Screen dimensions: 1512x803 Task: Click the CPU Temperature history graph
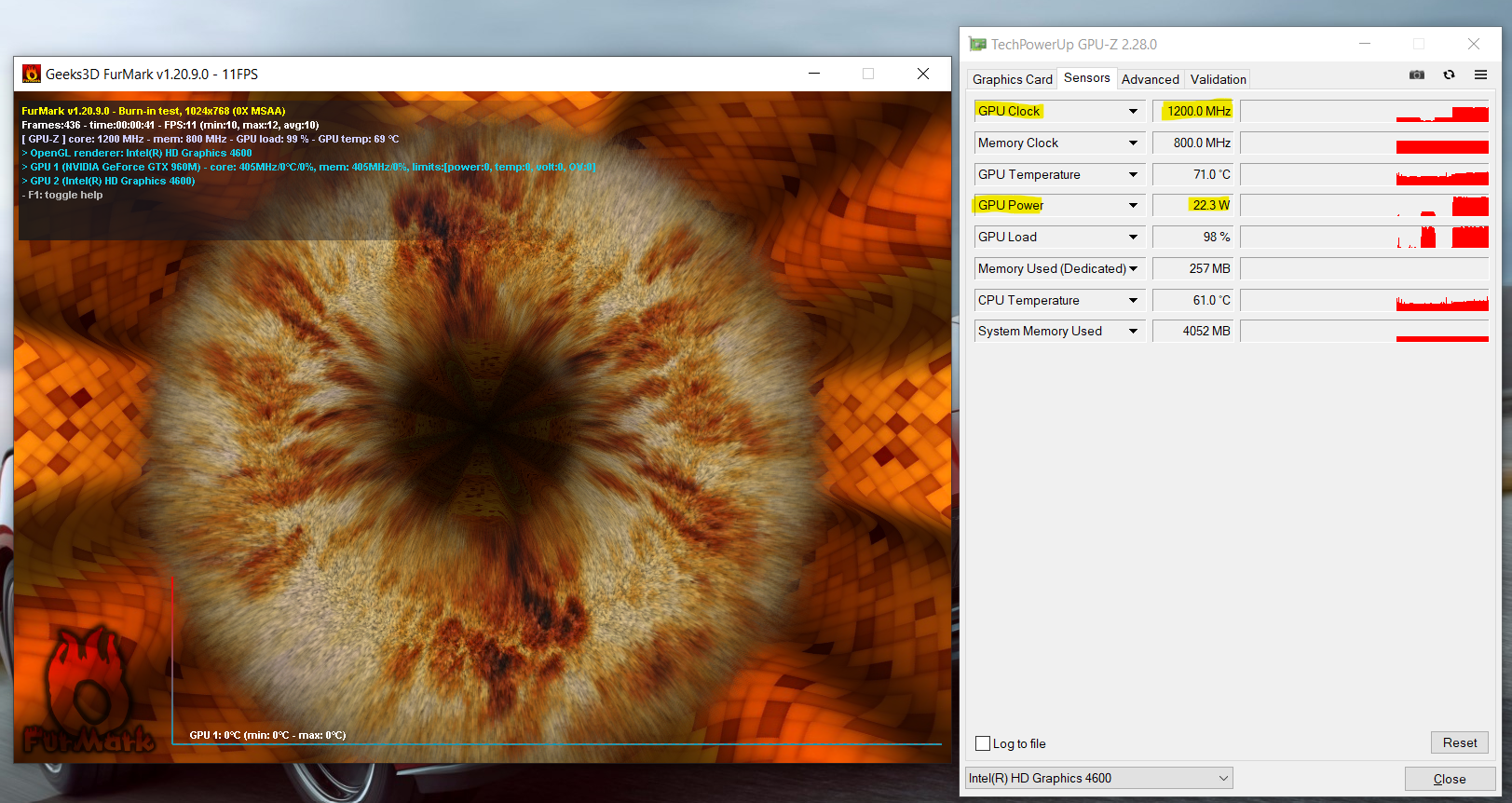click(1365, 300)
